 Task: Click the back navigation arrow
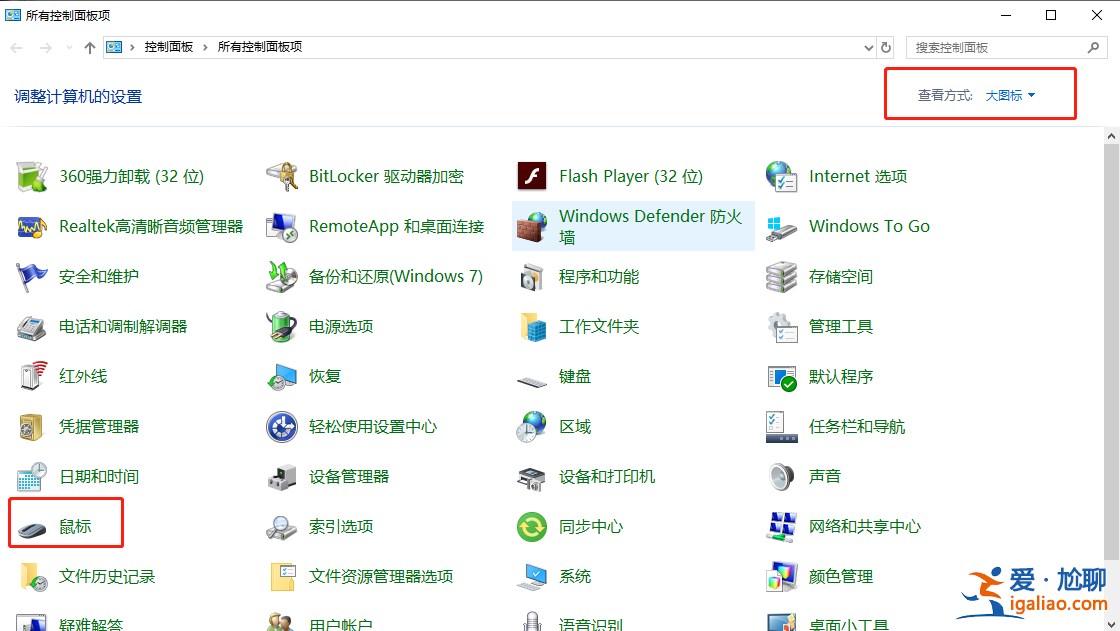pos(16,47)
